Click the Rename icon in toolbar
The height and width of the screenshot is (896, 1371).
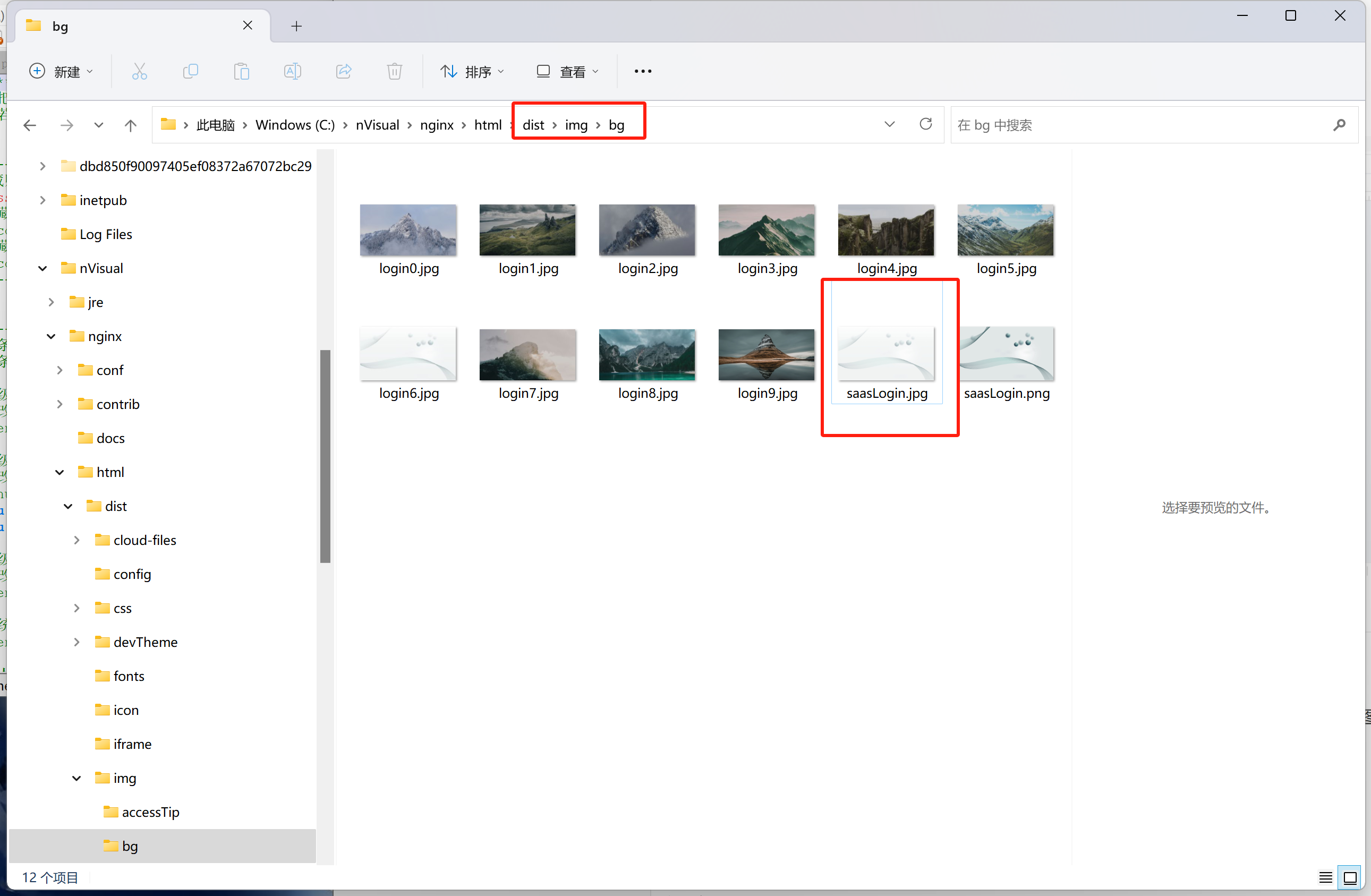click(x=292, y=71)
